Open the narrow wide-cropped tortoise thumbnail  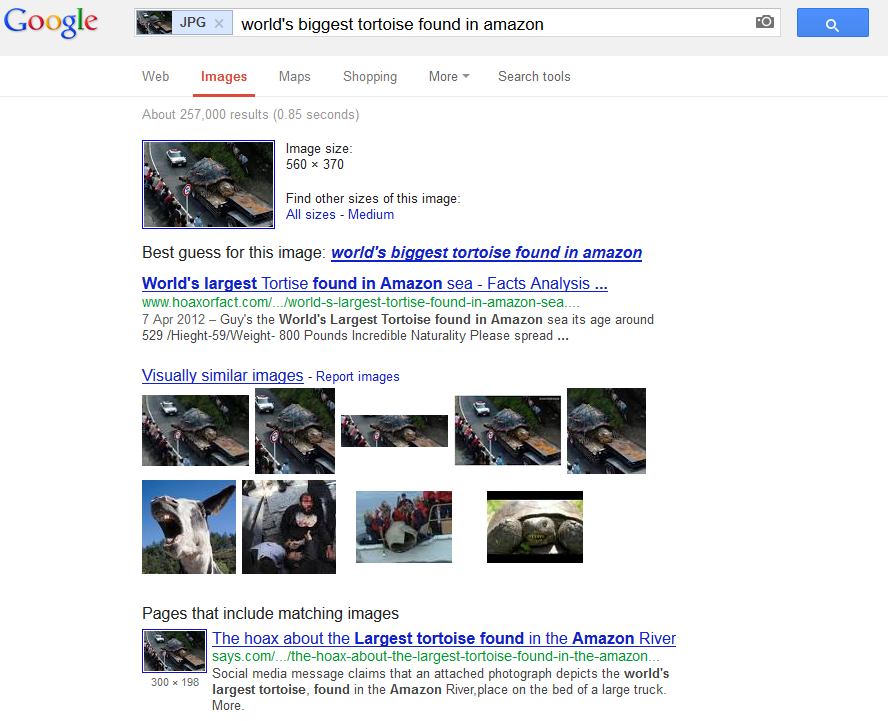[394, 431]
